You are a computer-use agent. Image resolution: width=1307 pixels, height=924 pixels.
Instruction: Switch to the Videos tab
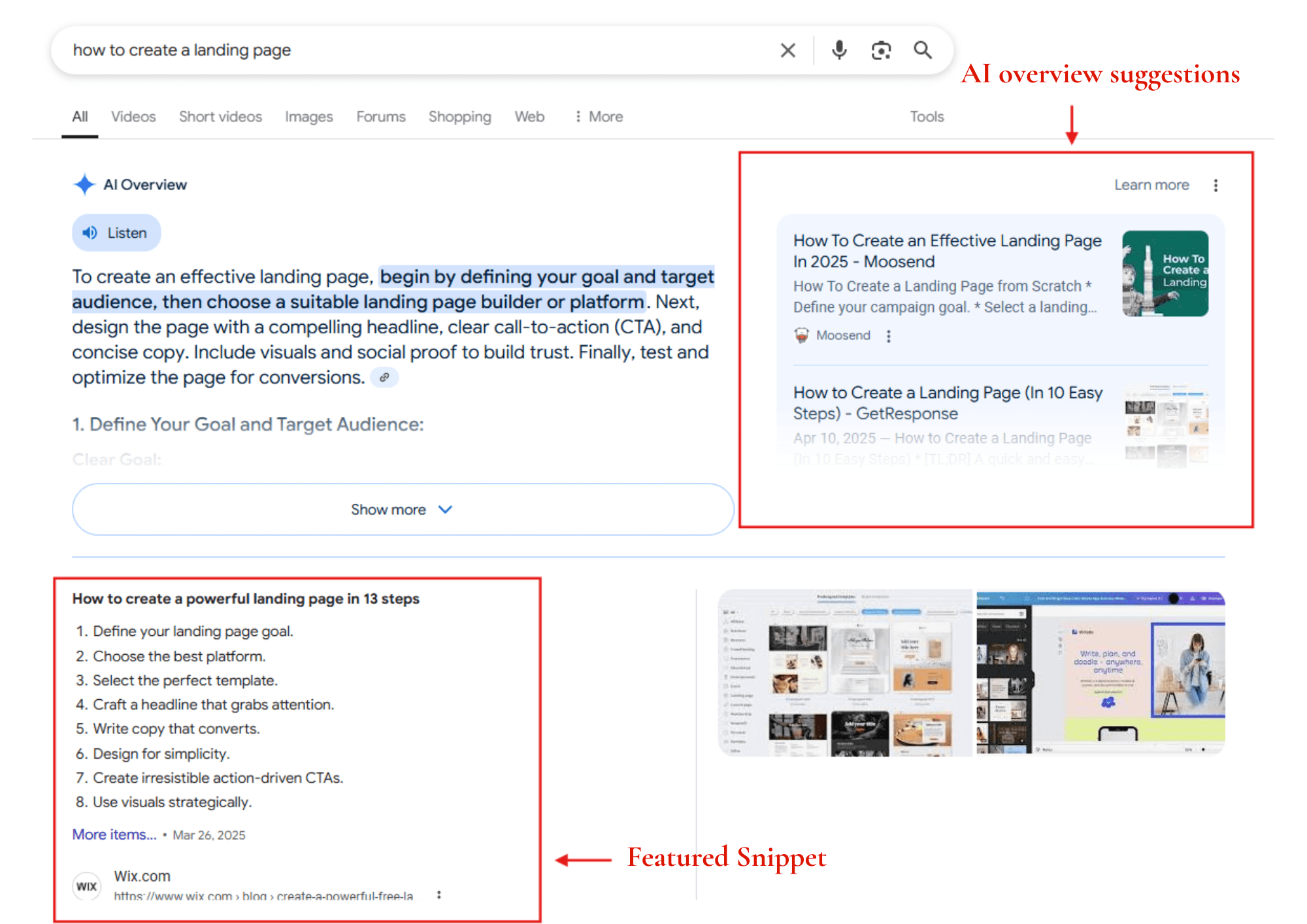pyautogui.click(x=133, y=117)
